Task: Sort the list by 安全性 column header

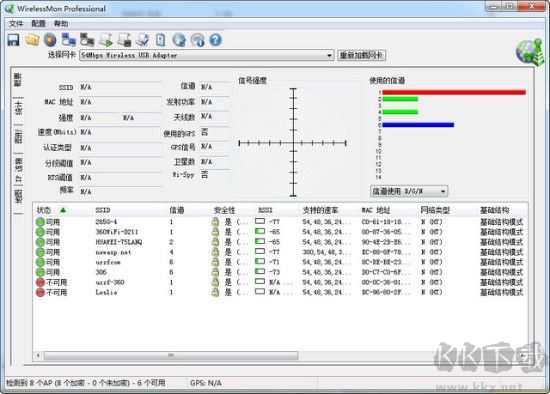Action: pos(224,210)
